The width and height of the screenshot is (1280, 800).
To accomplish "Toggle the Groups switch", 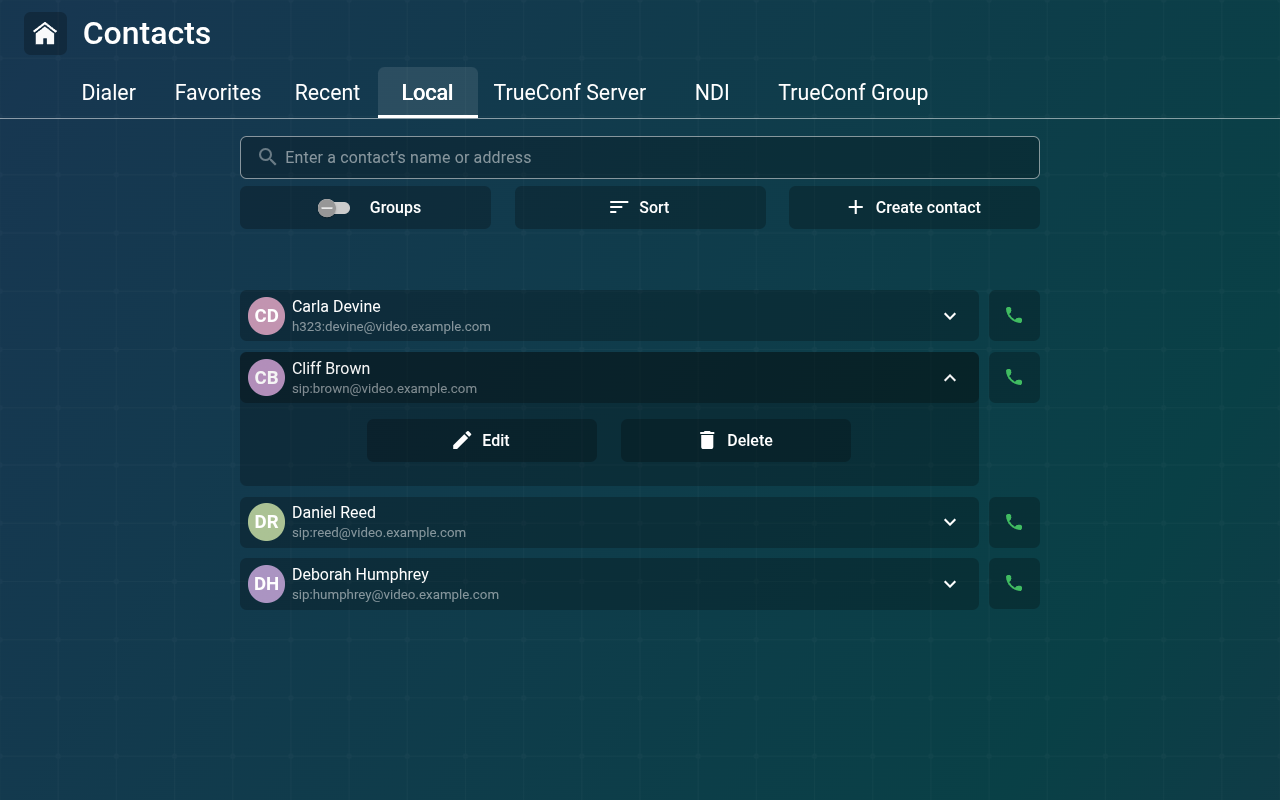I will [x=334, y=208].
